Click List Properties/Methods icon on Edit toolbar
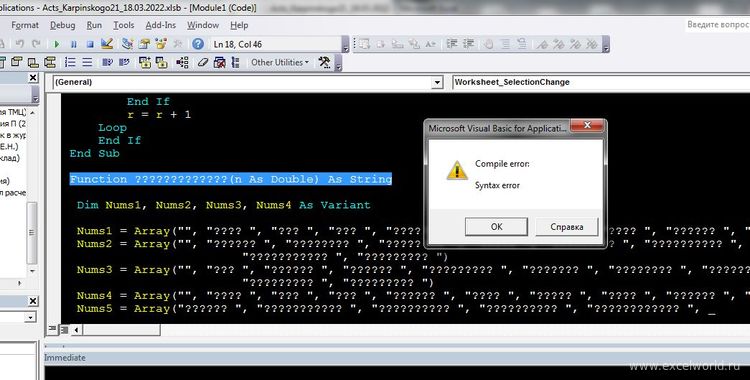The image size is (750, 380). coord(364,44)
